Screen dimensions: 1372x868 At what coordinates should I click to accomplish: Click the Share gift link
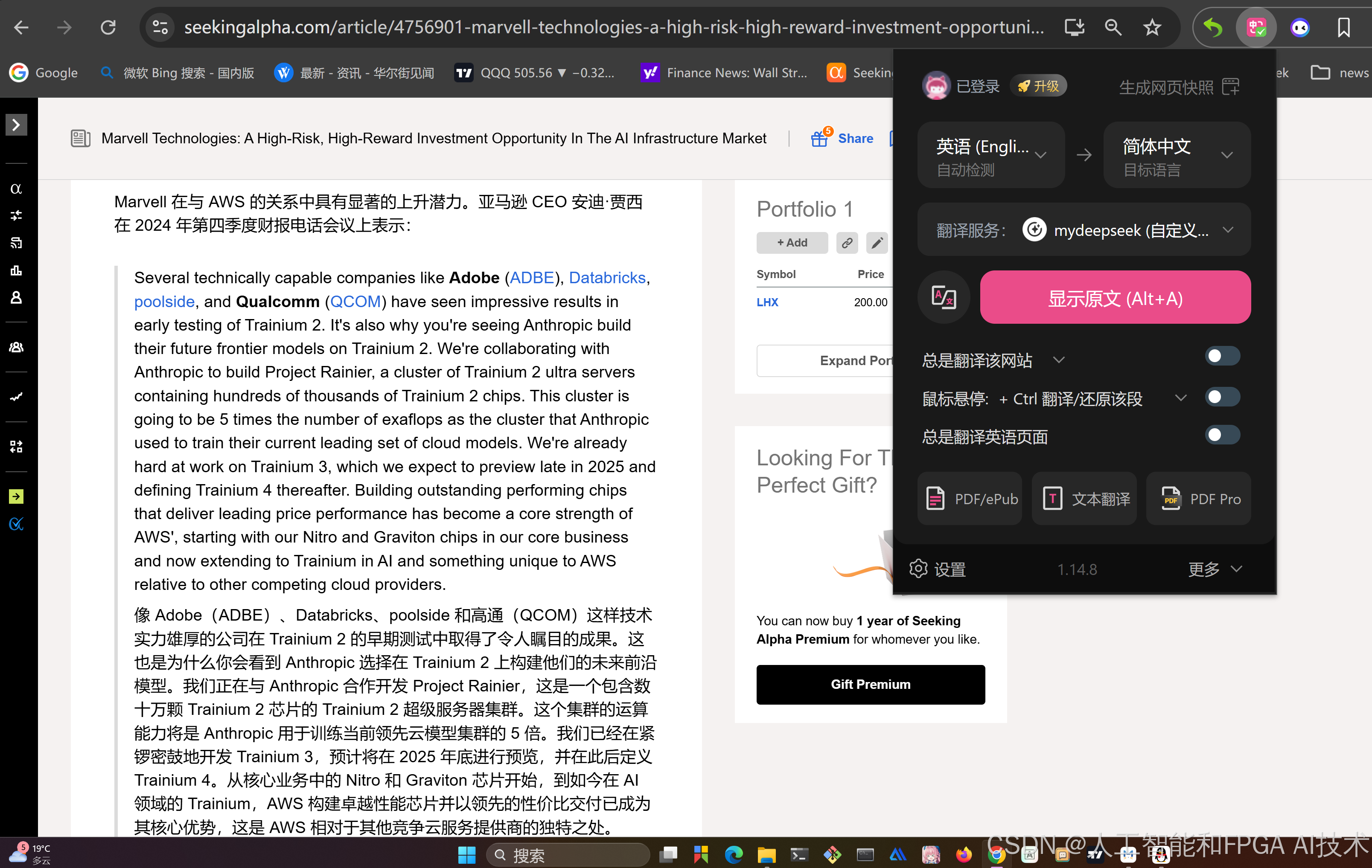pos(842,138)
